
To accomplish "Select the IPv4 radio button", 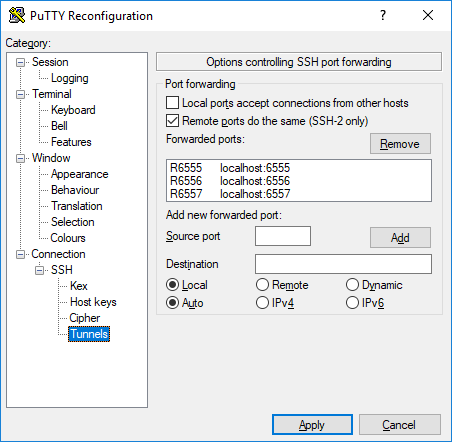I will point(262,303).
